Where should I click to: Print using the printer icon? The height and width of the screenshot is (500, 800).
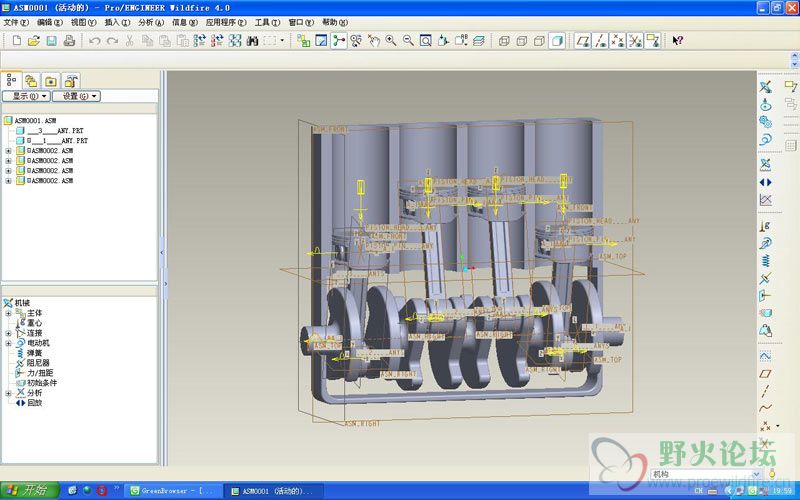(x=69, y=40)
